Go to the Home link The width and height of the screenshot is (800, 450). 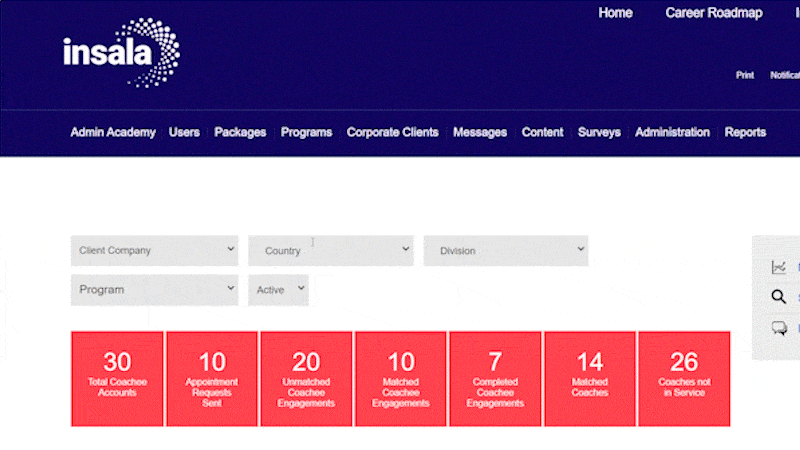(x=615, y=13)
